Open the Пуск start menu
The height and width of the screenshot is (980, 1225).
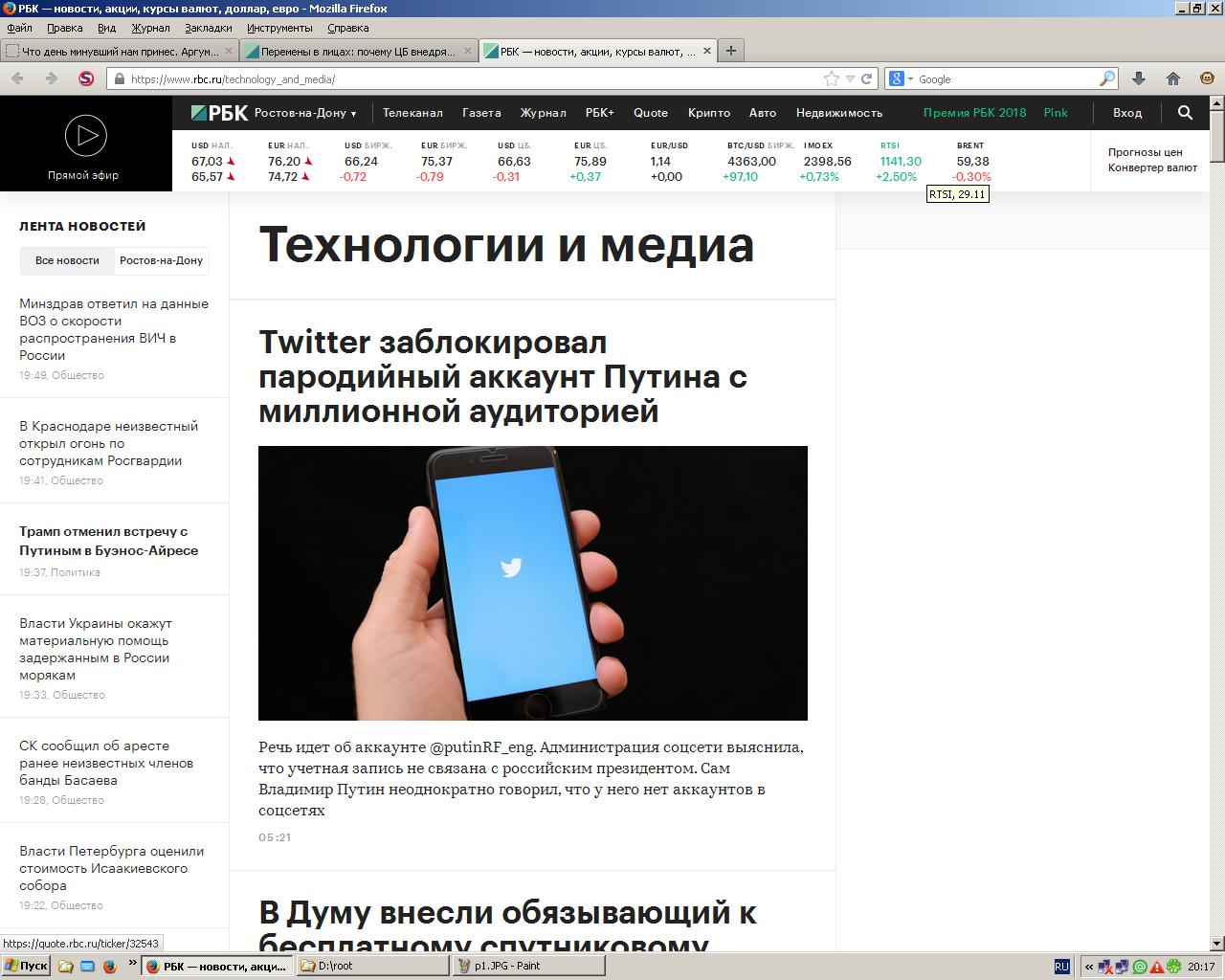click(26, 966)
